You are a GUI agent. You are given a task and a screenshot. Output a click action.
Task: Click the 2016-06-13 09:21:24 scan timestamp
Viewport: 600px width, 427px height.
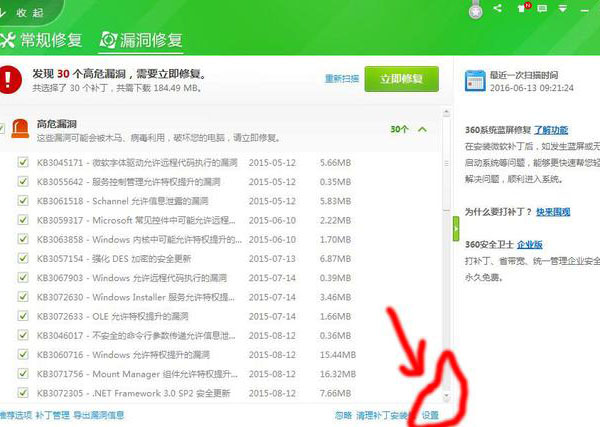532,88
